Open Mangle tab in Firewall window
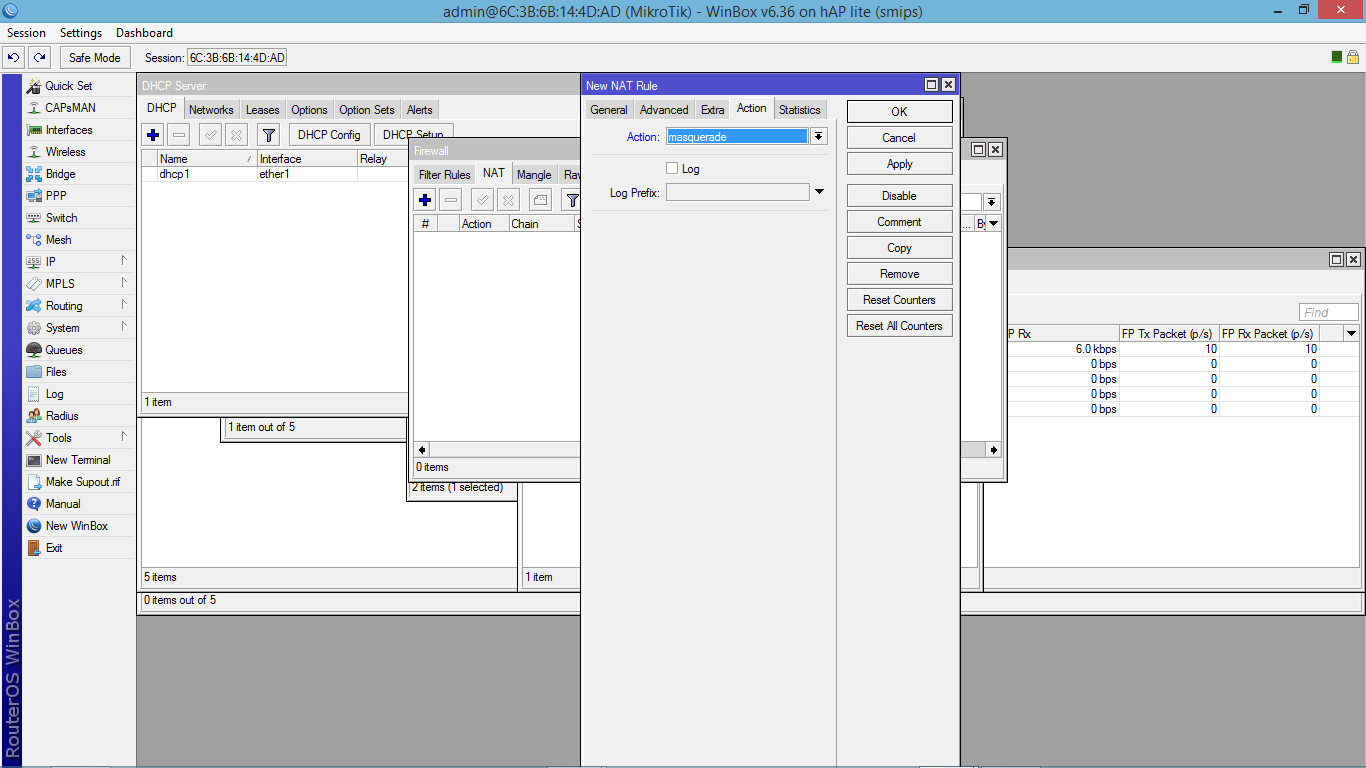The width and height of the screenshot is (1366, 768). tap(534, 175)
